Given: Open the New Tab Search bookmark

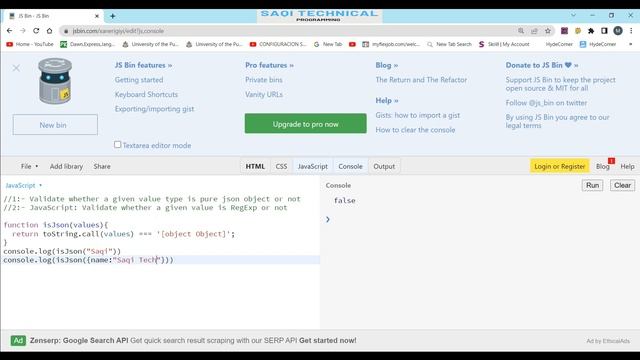Looking at the screenshot, I should 449,44.
